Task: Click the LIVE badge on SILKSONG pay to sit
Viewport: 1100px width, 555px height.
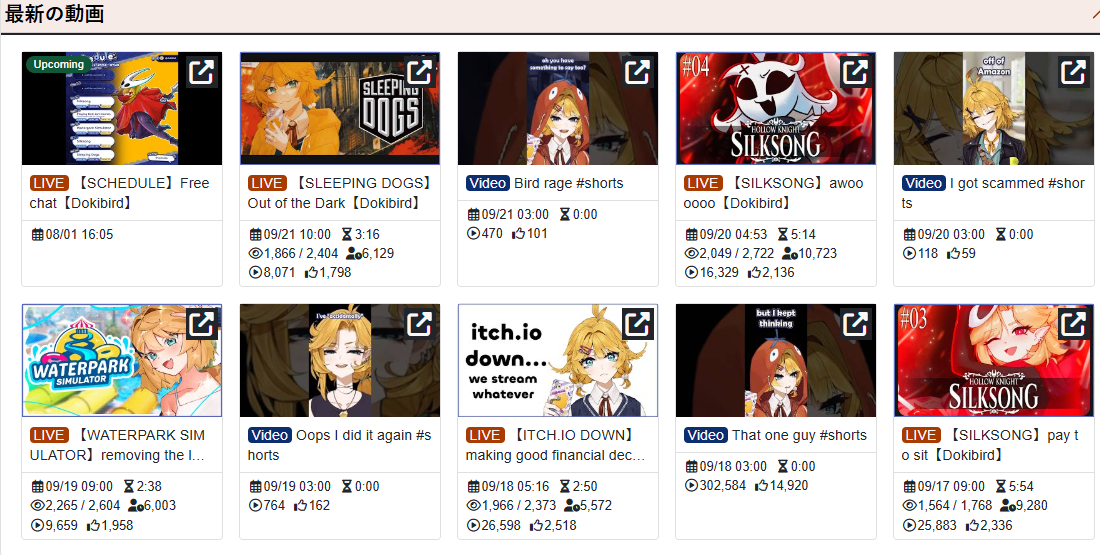Action: pos(920,435)
